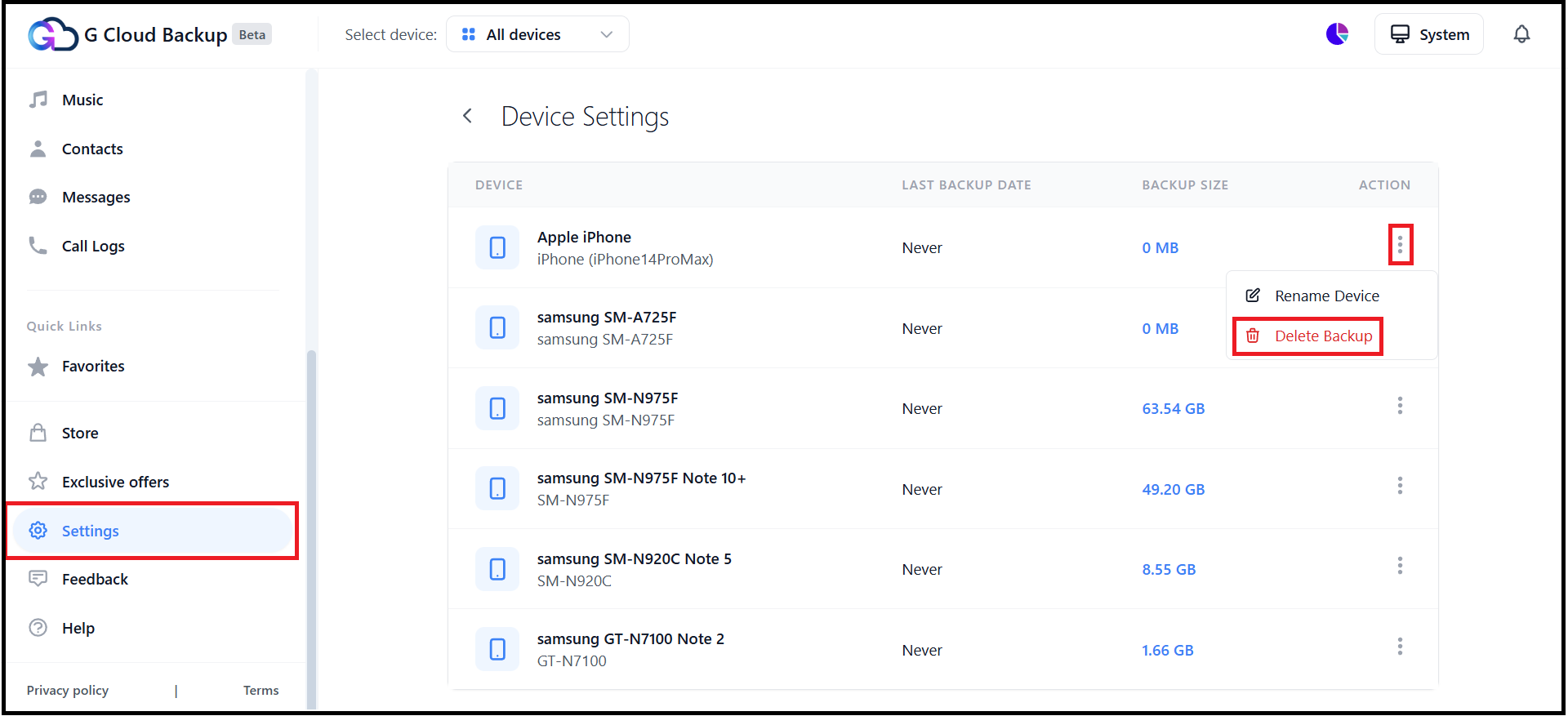Click the Store bag icon

[38, 432]
